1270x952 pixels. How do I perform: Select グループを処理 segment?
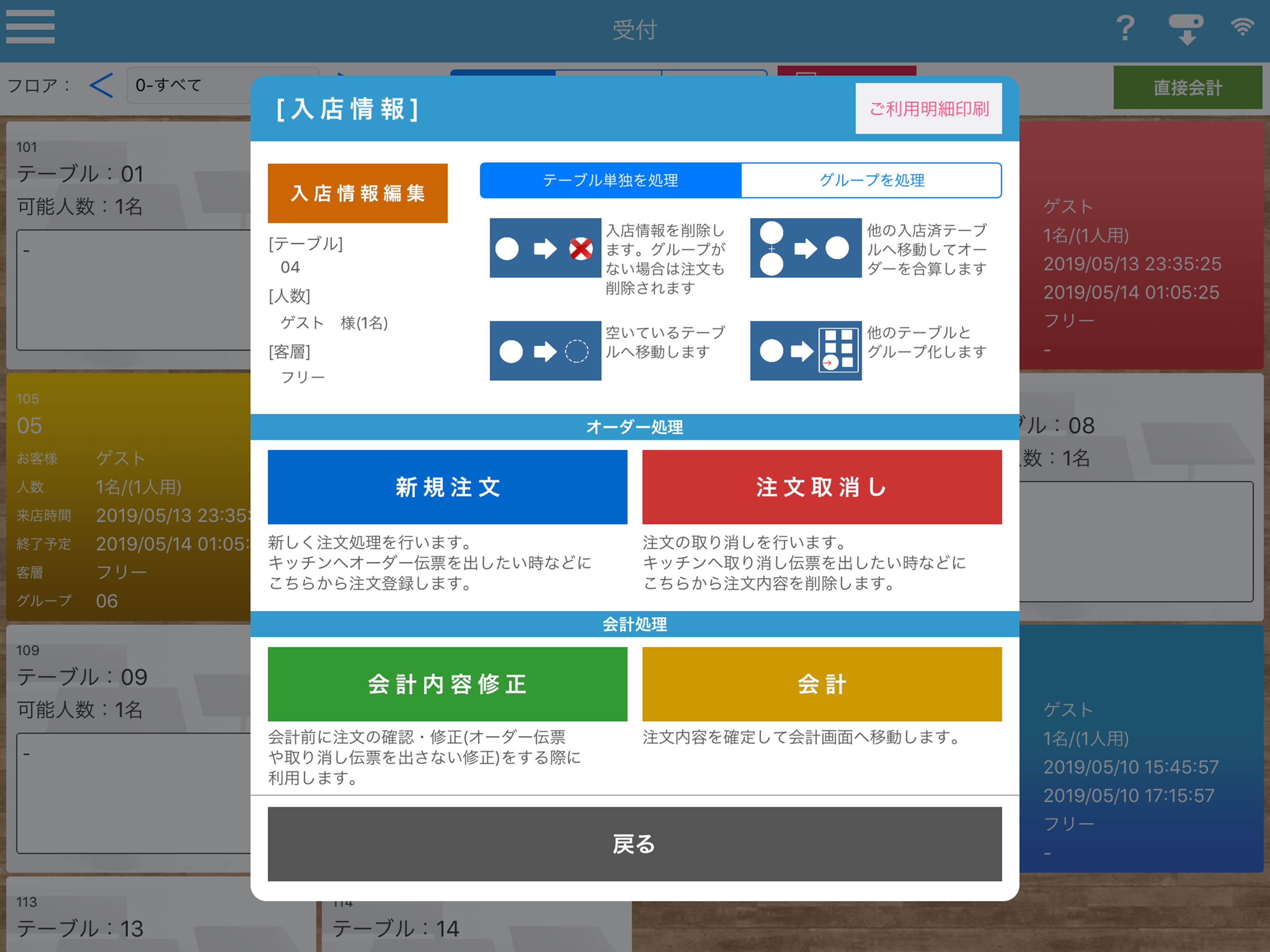pyautogui.click(x=871, y=180)
